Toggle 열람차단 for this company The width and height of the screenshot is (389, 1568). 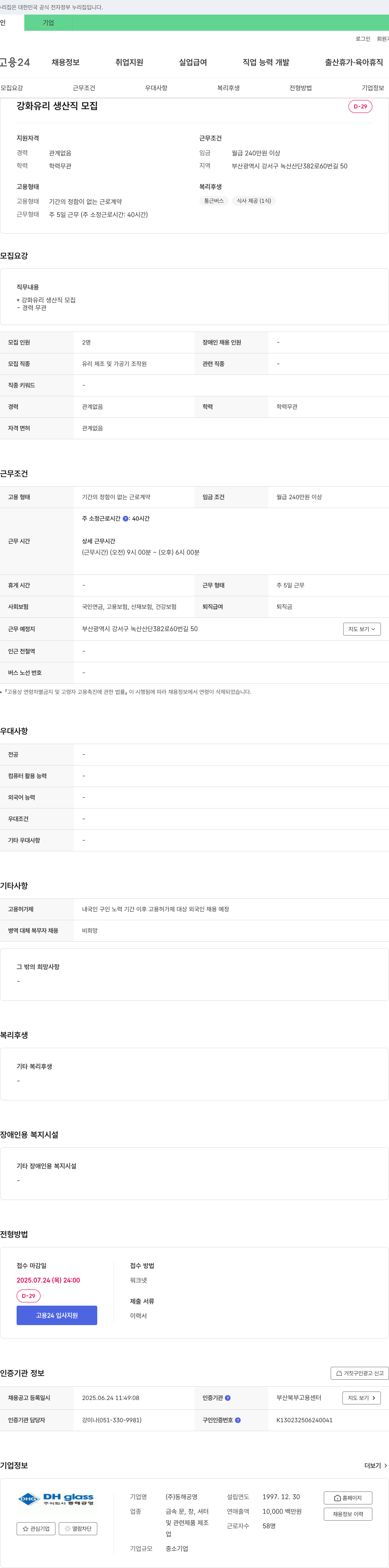pos(78,1528)
